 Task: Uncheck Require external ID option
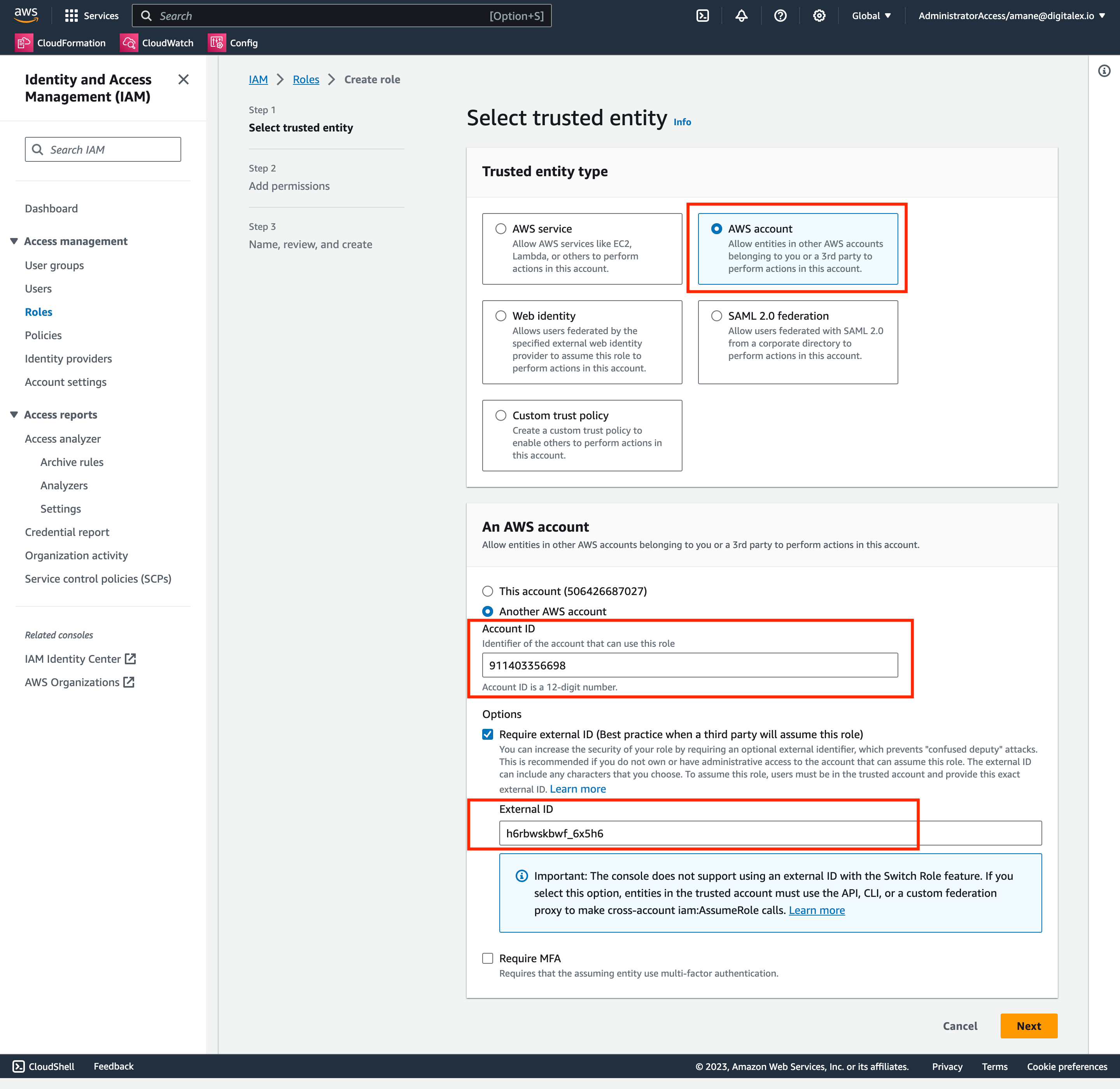click(487, 734)
